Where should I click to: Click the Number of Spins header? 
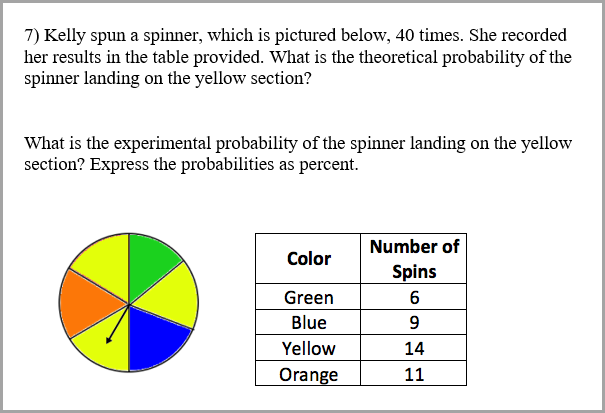pyautogui.click(x=414, y=259)
